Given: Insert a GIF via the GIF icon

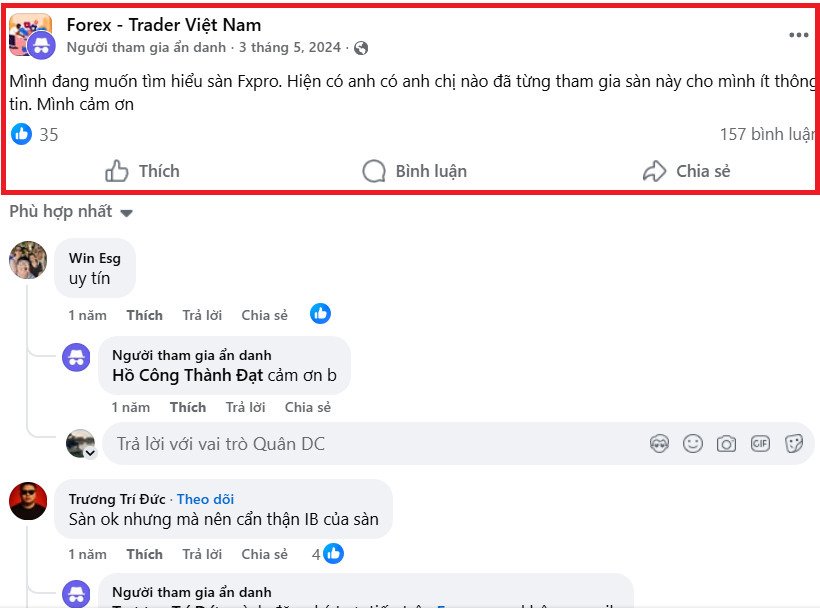Looking at the screenshot, I should coord(759,443).
